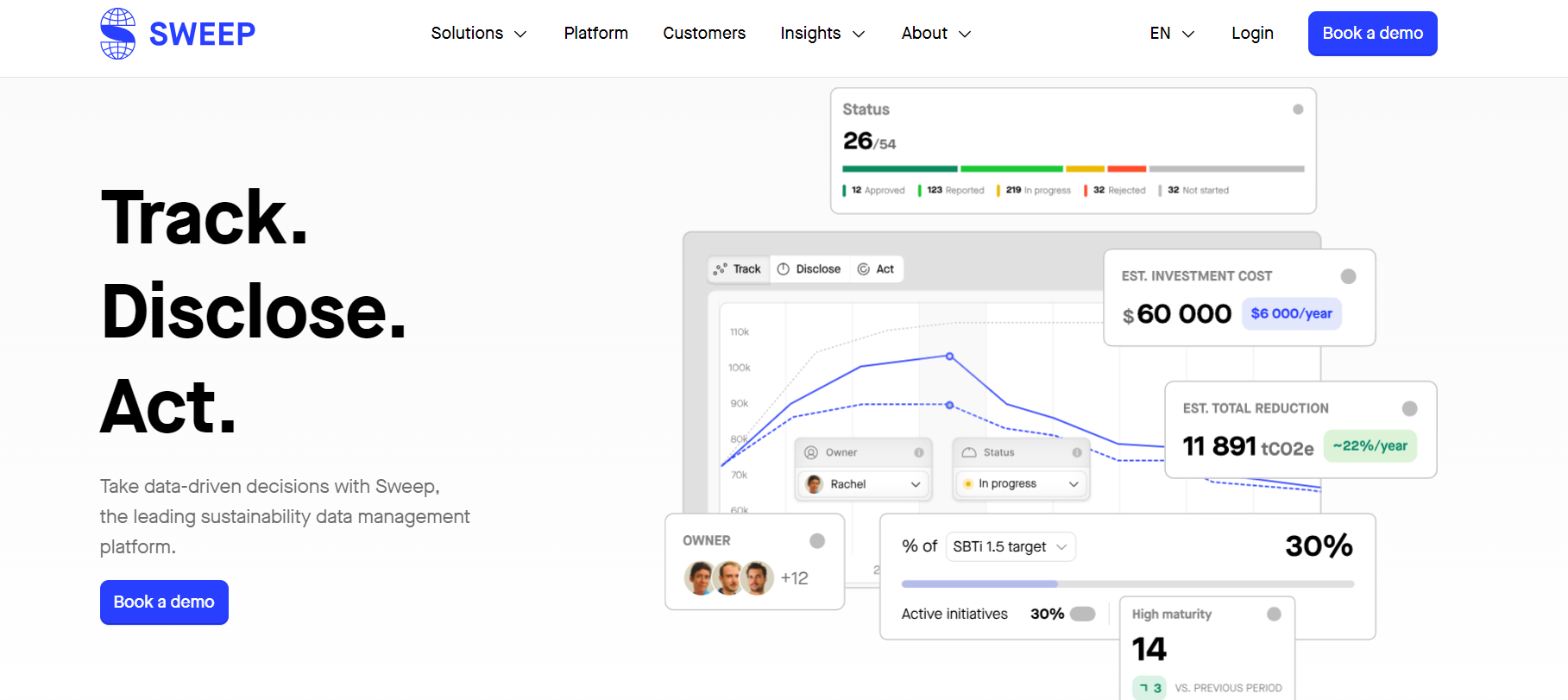This screenshot has height=700, width=1568.
Task: Click the '11 891 tCO2e' reduction value
Action: 1249,446
